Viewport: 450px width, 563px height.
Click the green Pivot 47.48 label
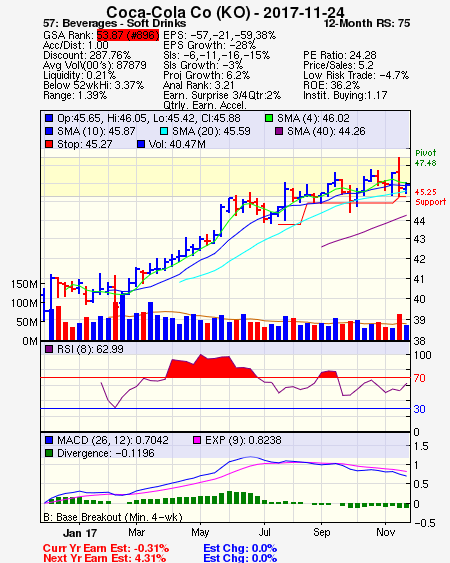(x=426, y=158)
